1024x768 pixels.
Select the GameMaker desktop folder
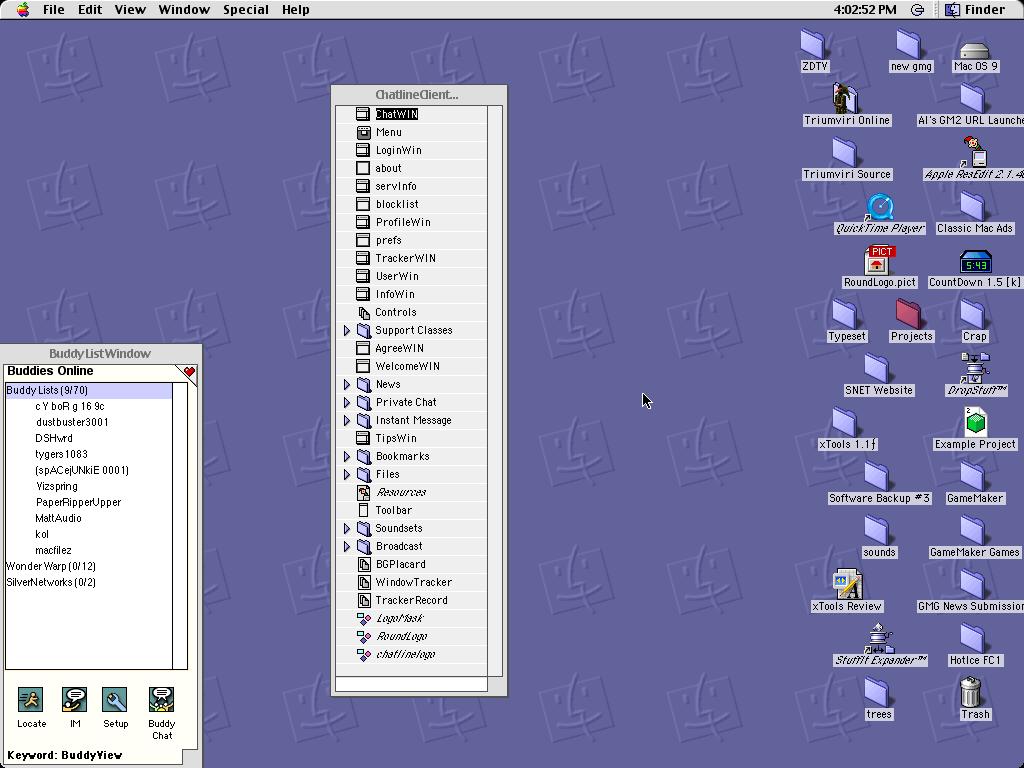(x=974, y=483)
